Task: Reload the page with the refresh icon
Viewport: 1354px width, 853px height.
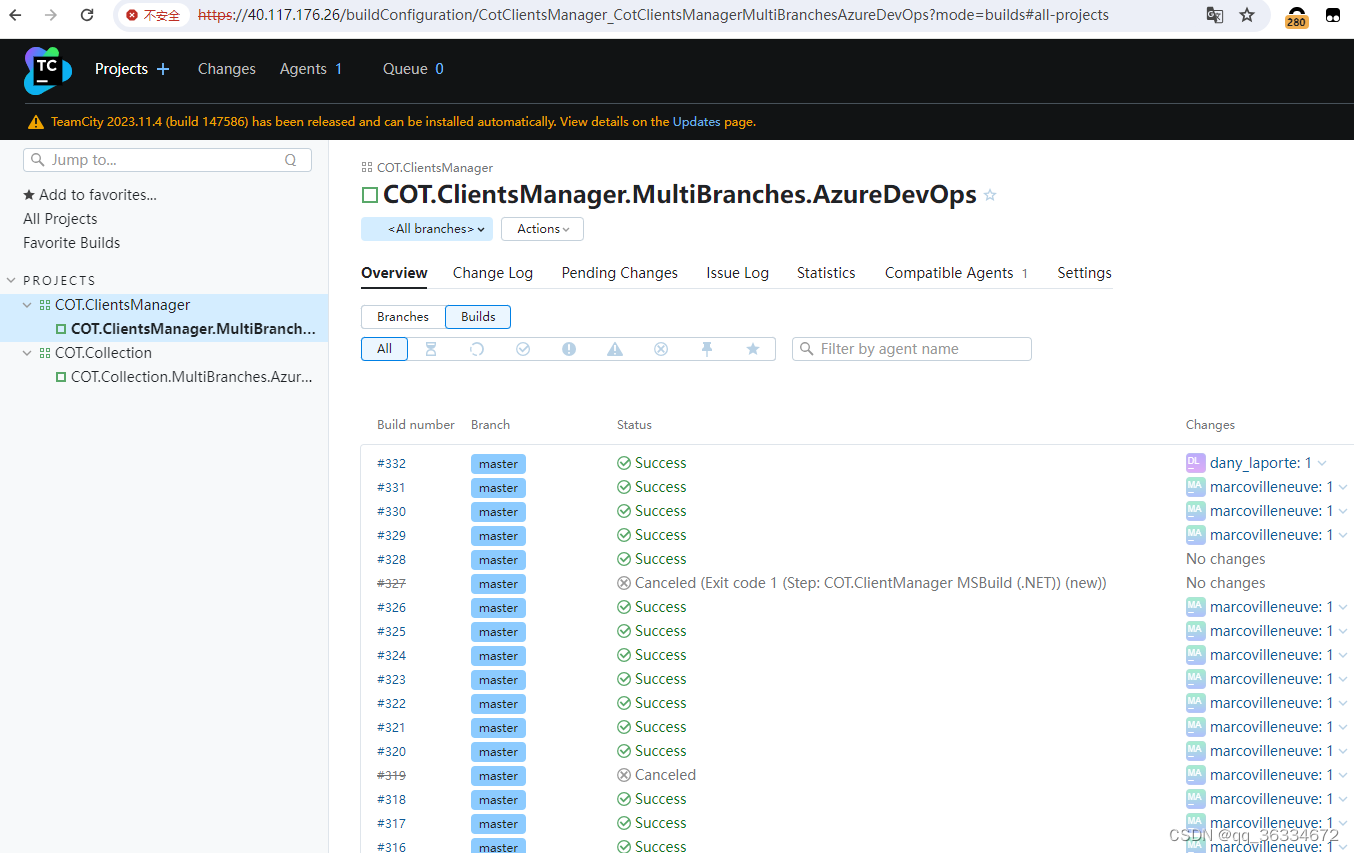Action: click(x=87, y=15)
